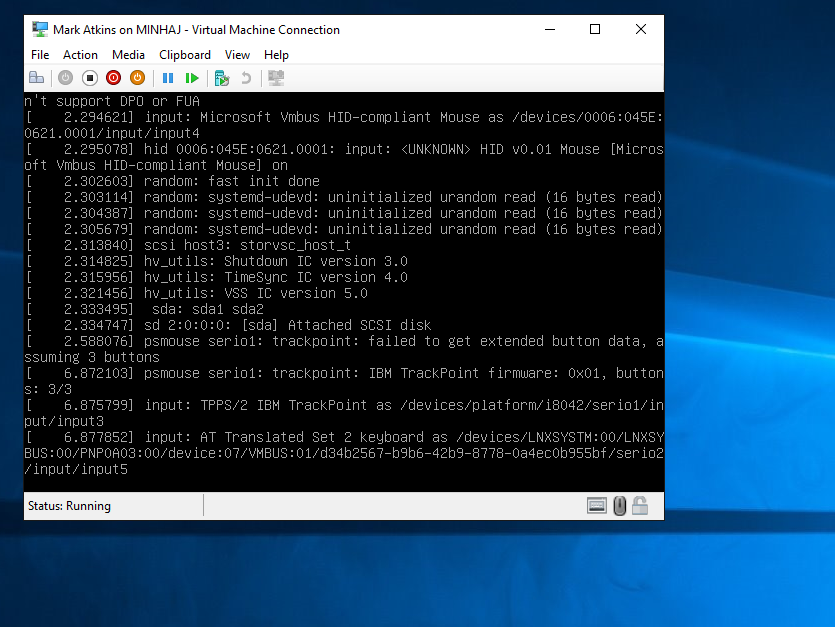835x627 pixels.
Task: Click the mouse status icon
Action: click(x=619, y=506)
